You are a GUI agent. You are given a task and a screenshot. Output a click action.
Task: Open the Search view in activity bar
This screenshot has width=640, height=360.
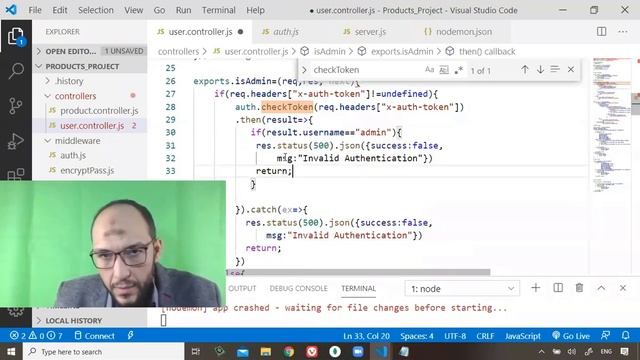tap(16, 71)
